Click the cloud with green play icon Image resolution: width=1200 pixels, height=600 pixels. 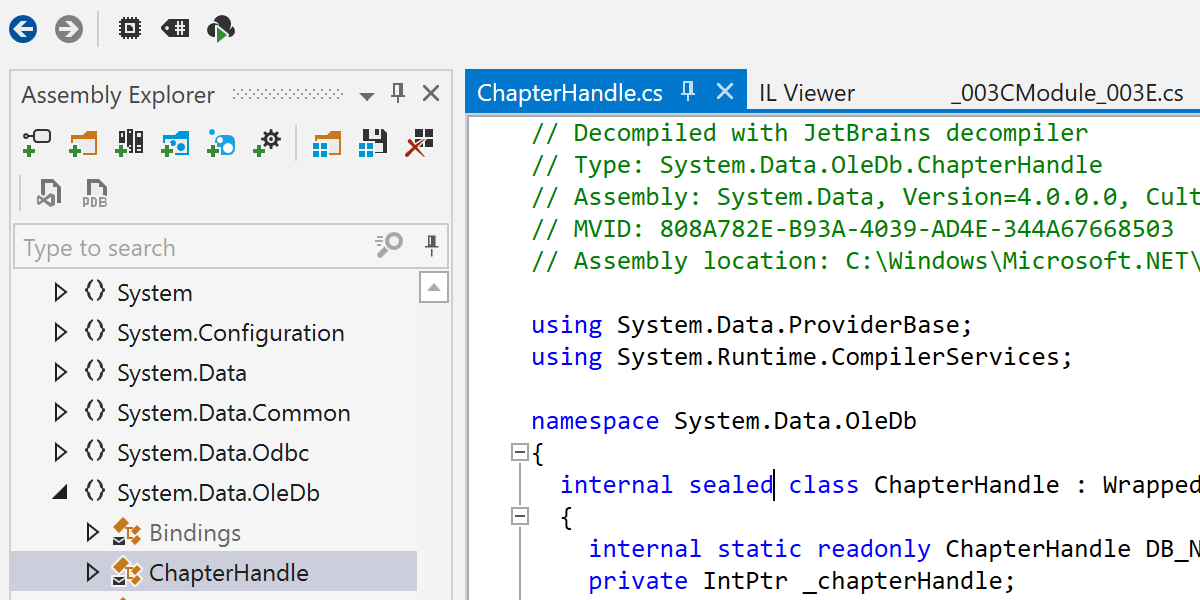(221, 30)
